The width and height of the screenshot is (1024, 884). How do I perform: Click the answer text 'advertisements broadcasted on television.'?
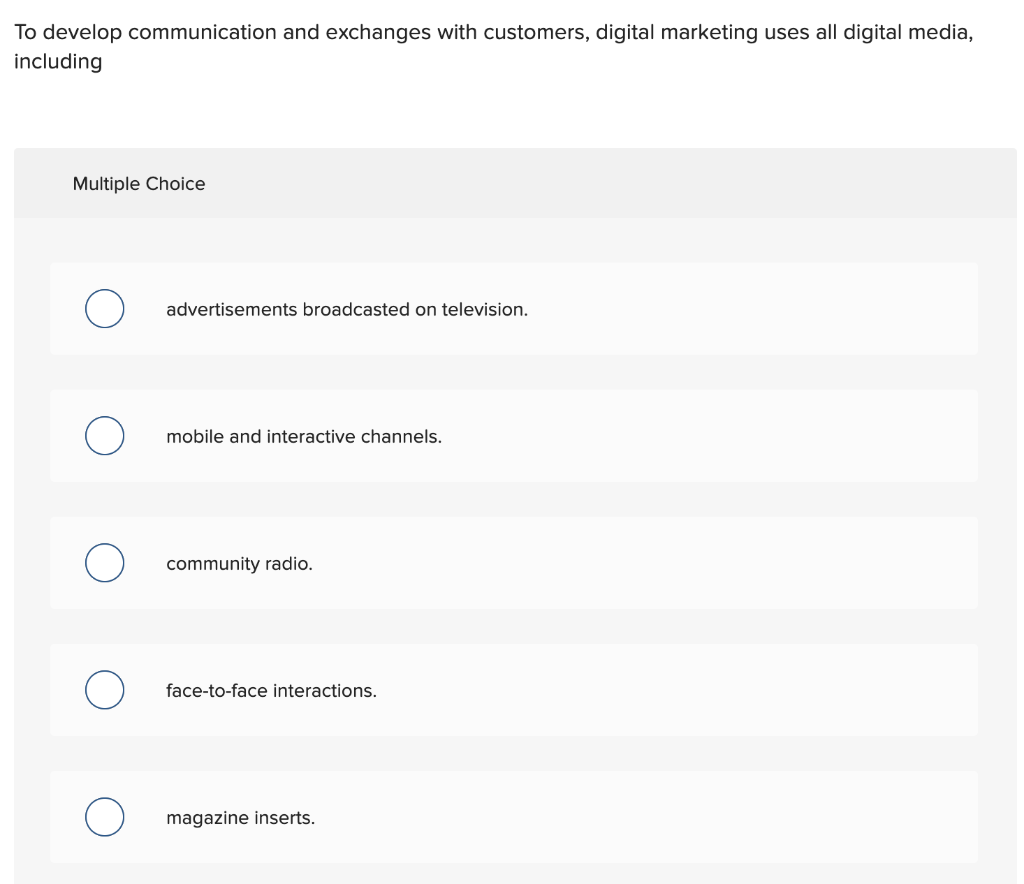(x=346, y=309)
